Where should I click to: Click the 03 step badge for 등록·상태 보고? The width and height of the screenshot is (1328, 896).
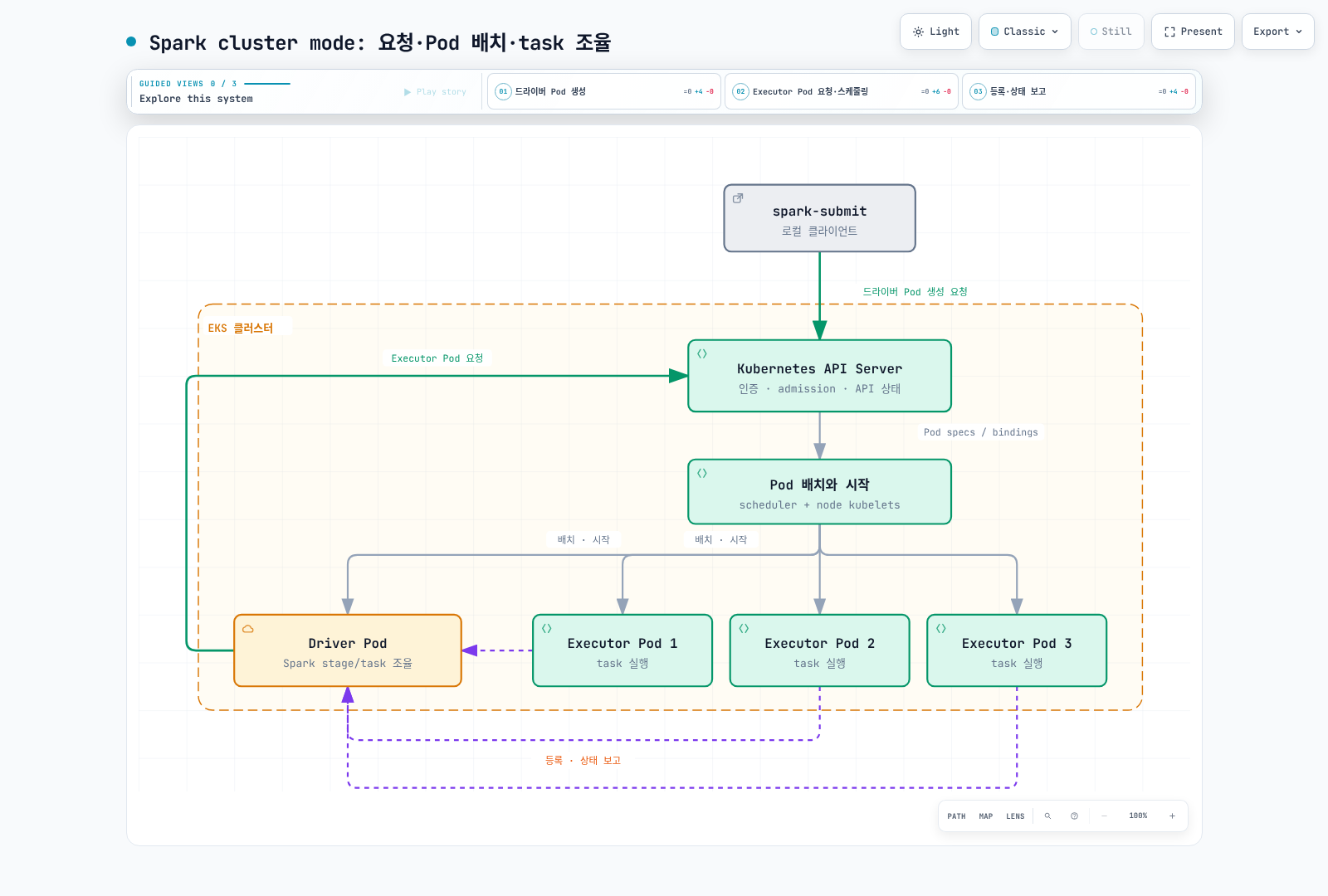(x=978, y=91)
